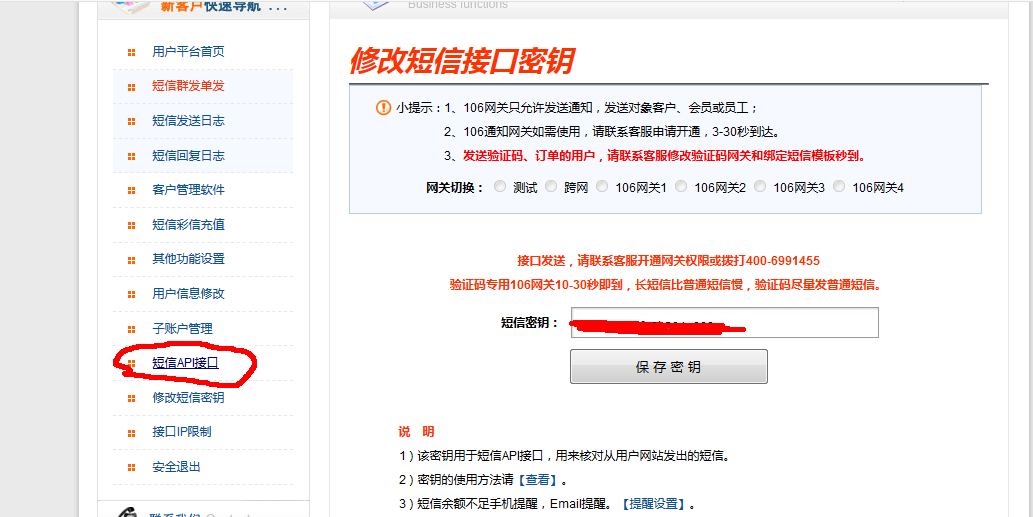Click the bullet icon next to 用户信息修改

(132, 294)
